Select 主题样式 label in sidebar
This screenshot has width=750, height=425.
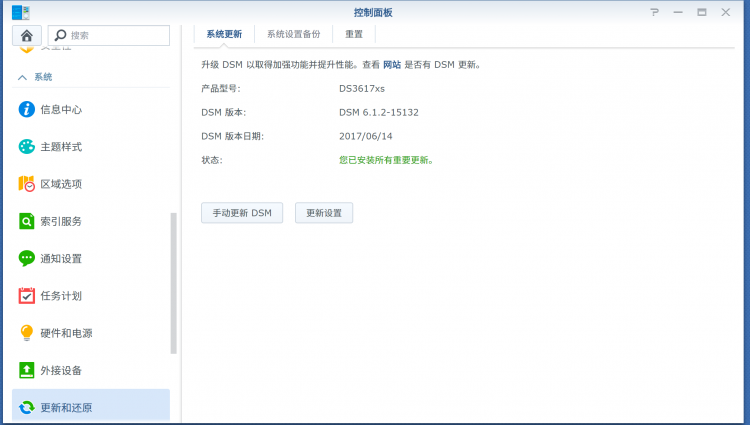coord(61,147)
